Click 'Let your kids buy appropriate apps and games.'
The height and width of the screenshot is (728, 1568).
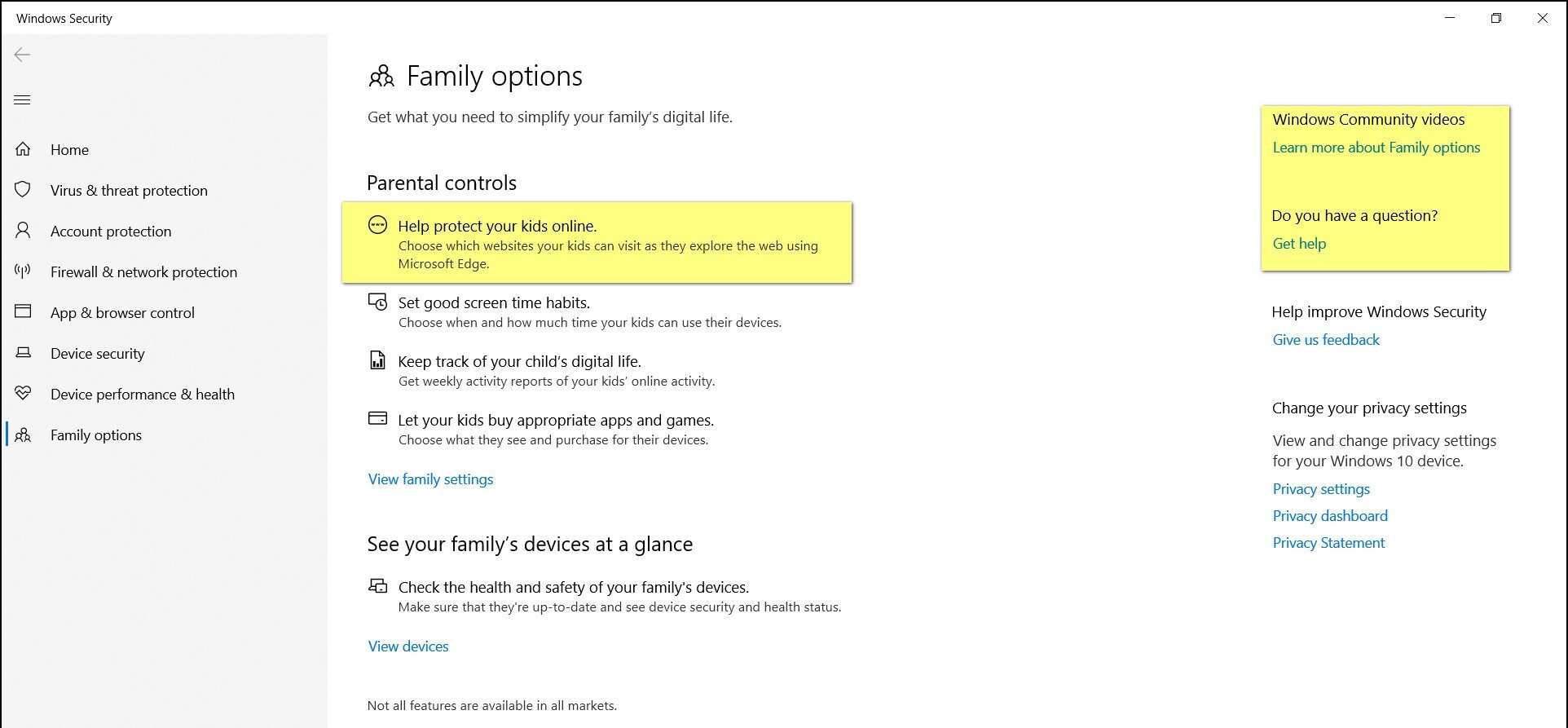[x=556, y=421]
